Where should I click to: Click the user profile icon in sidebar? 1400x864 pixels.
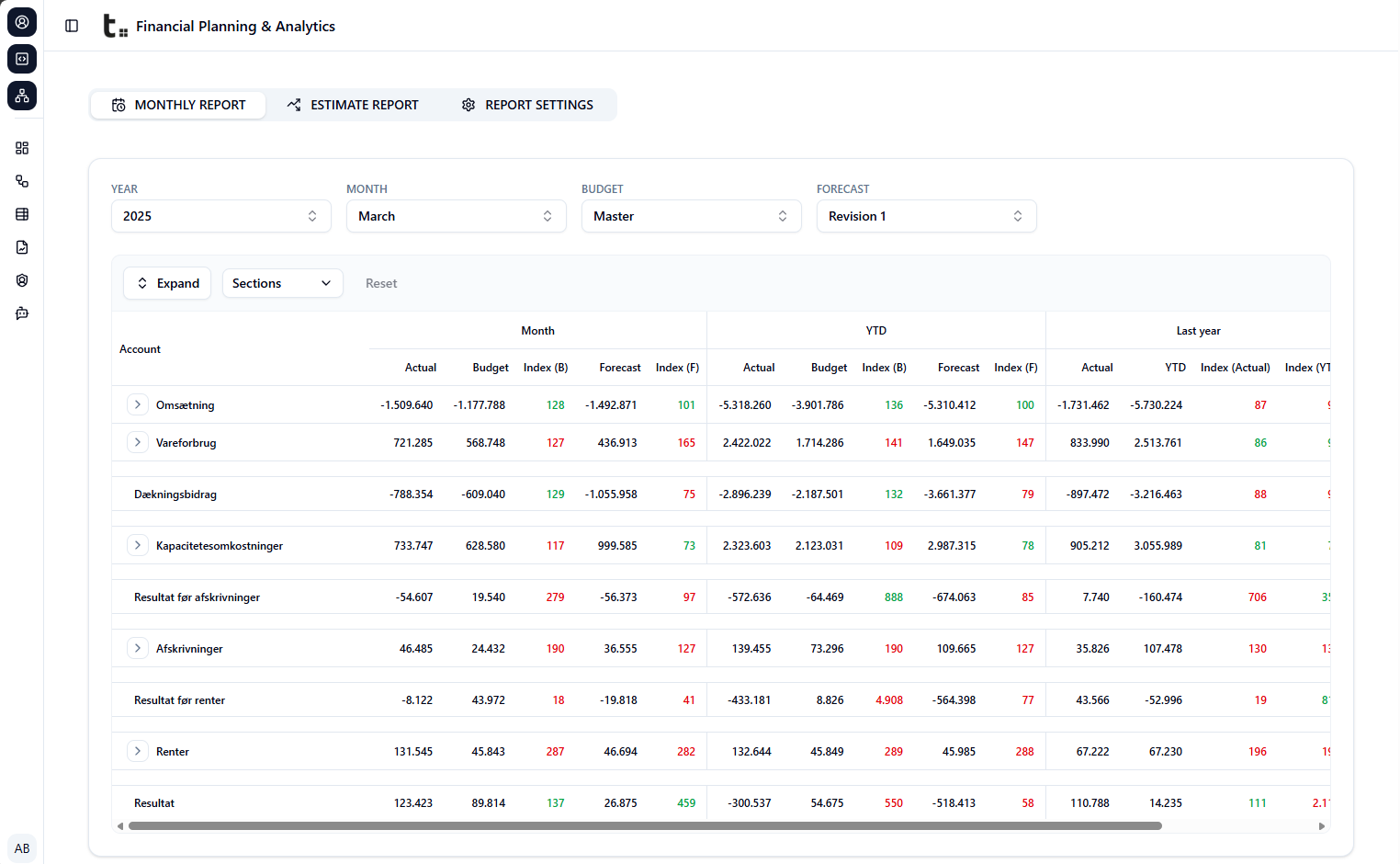pyautogui.click(x=22, y=22)
